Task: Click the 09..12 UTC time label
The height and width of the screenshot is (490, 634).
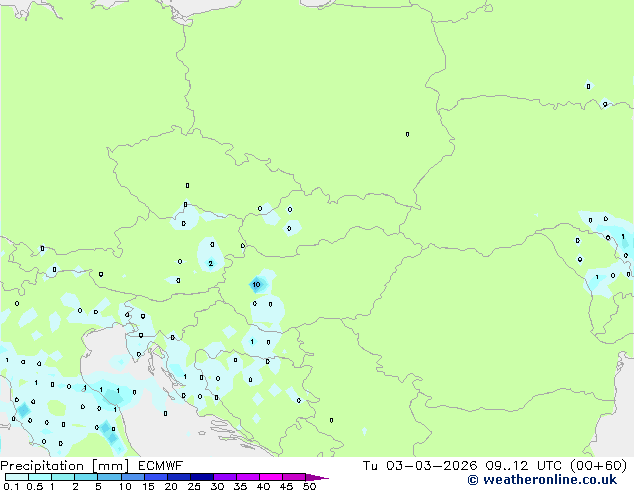Action: pos(523,466)
